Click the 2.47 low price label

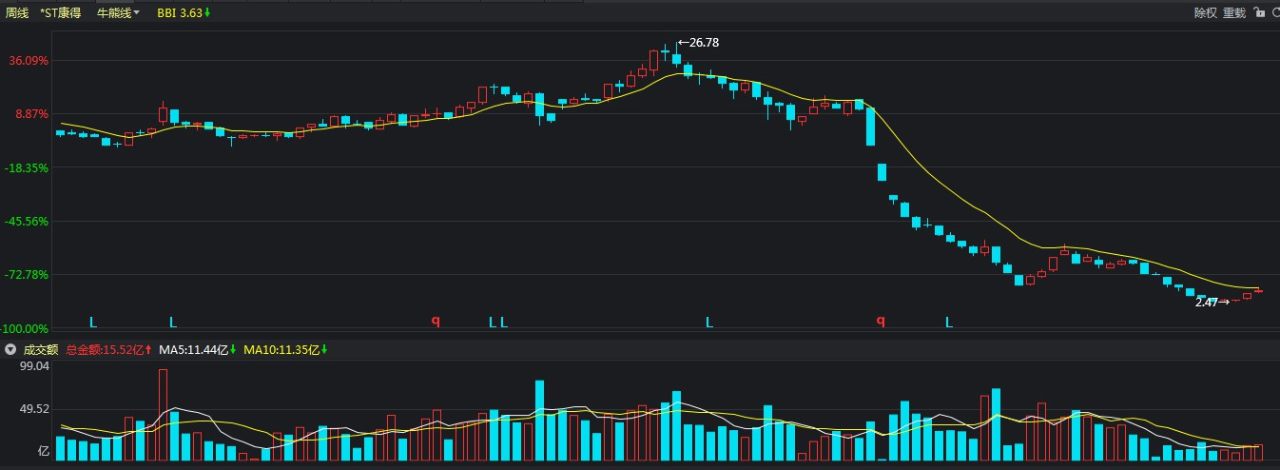(1206, 302)
